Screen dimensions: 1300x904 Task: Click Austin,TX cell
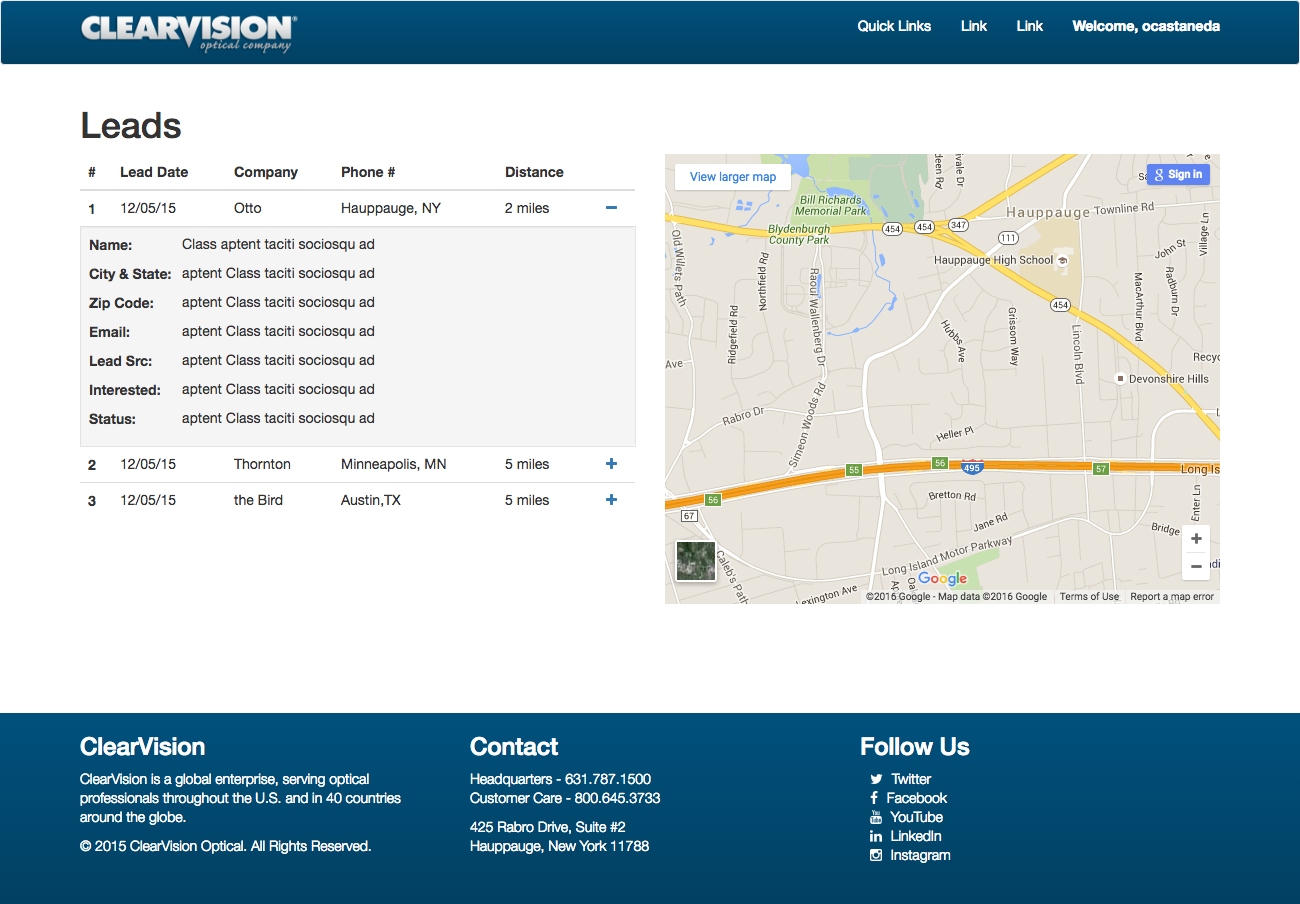[371, 500]
